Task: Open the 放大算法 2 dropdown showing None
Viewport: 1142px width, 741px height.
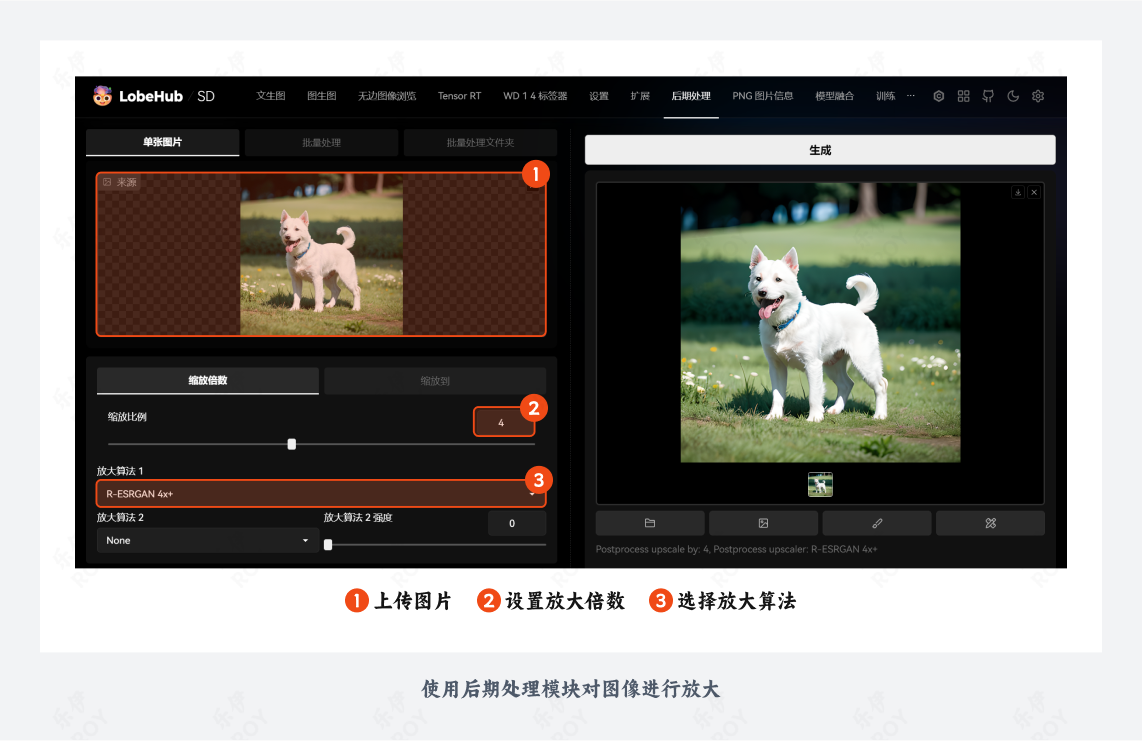Action: point(208,540)
